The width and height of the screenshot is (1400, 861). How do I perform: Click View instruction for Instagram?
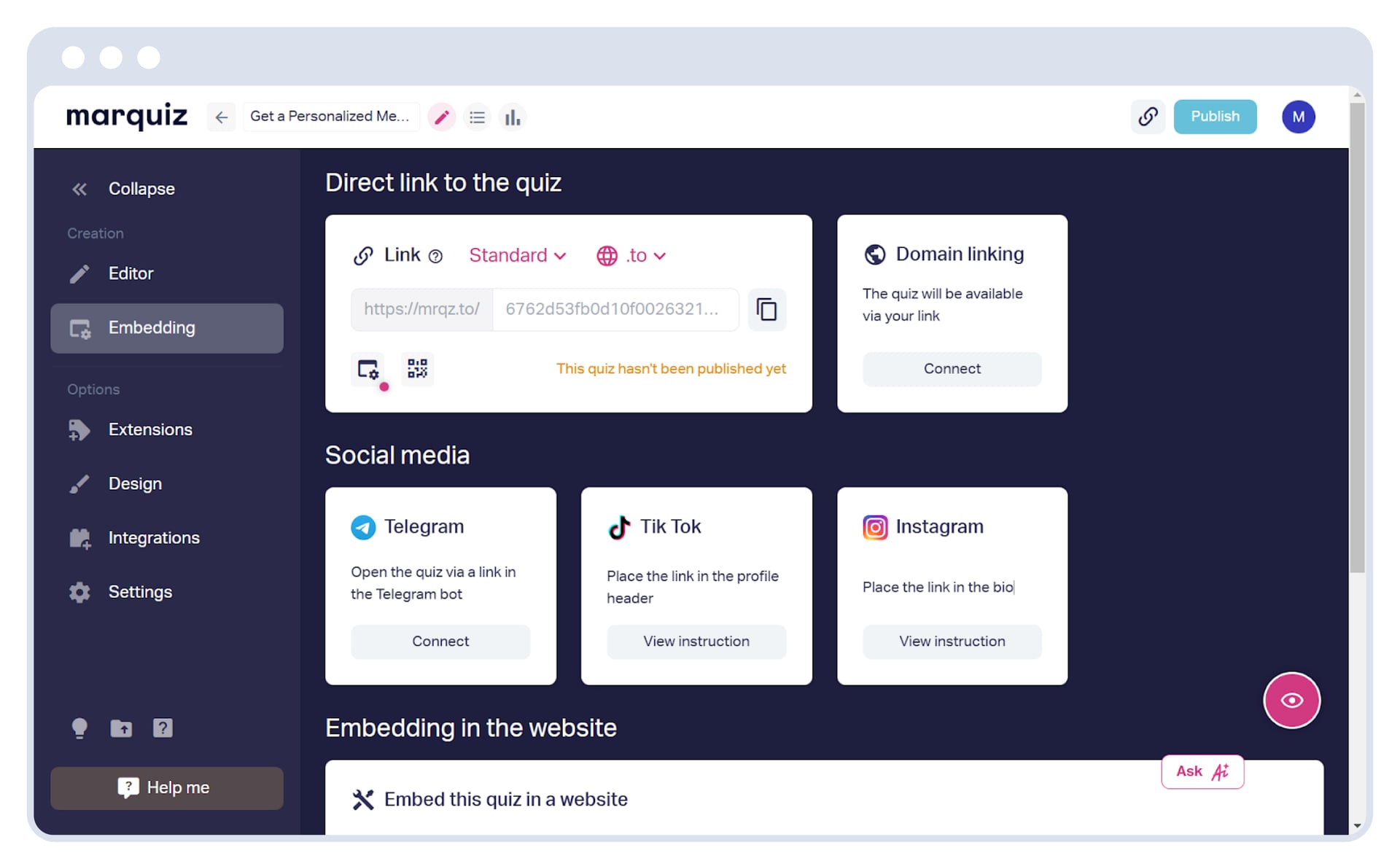point(952,642)
